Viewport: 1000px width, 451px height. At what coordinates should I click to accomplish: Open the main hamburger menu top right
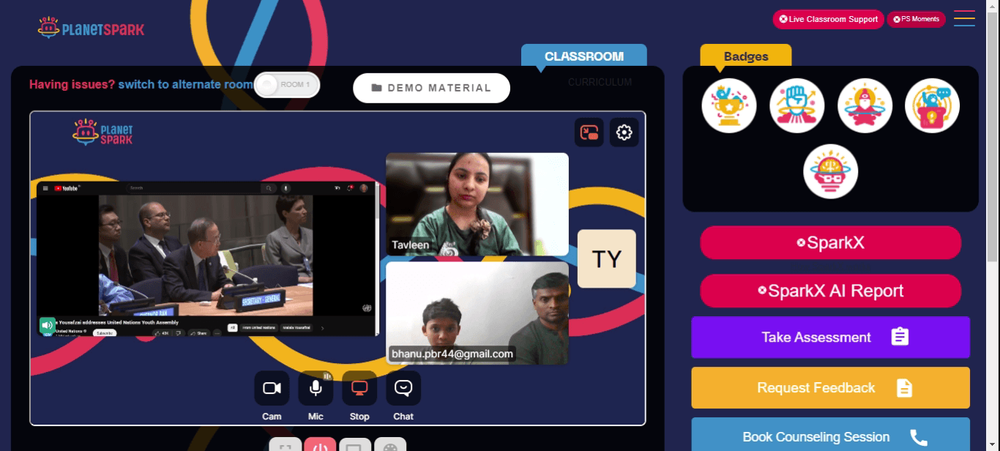(964, 18)
